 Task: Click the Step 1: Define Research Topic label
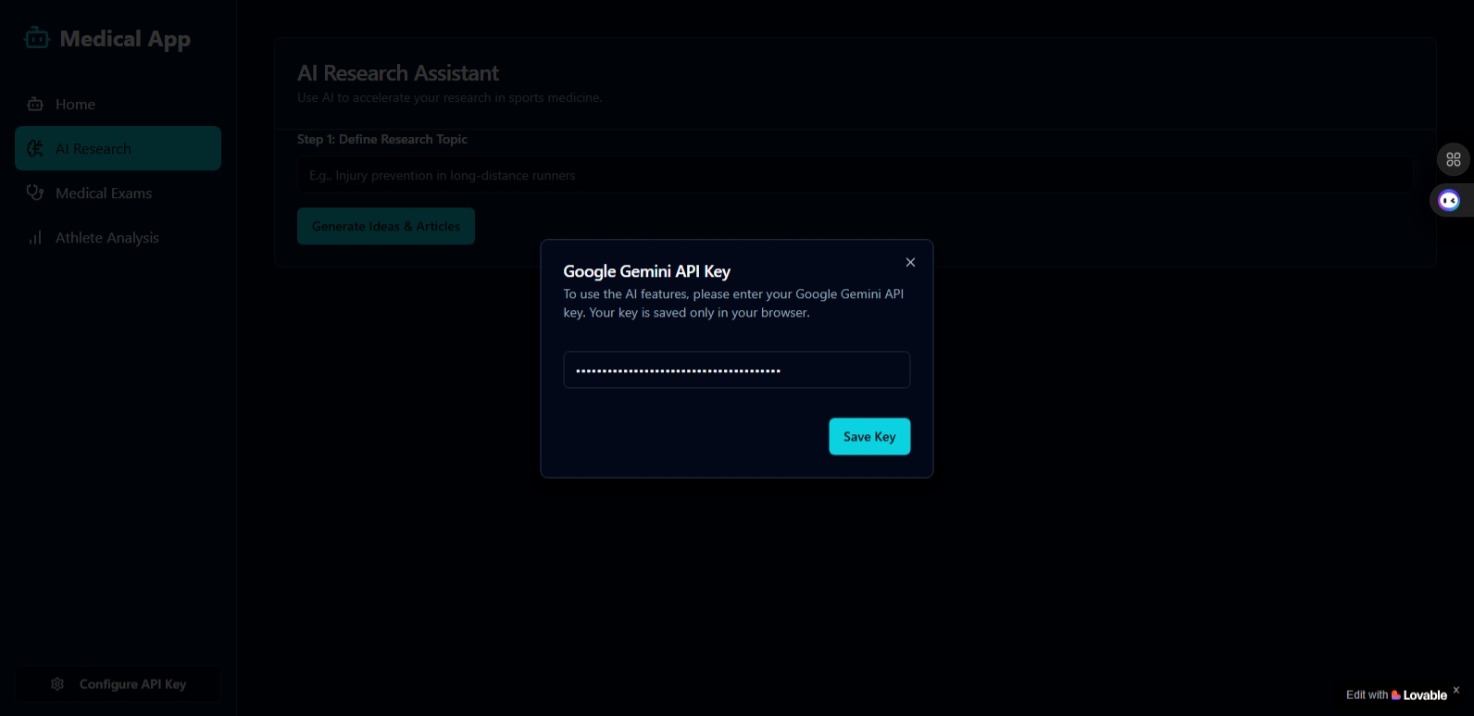coord(382,139)
